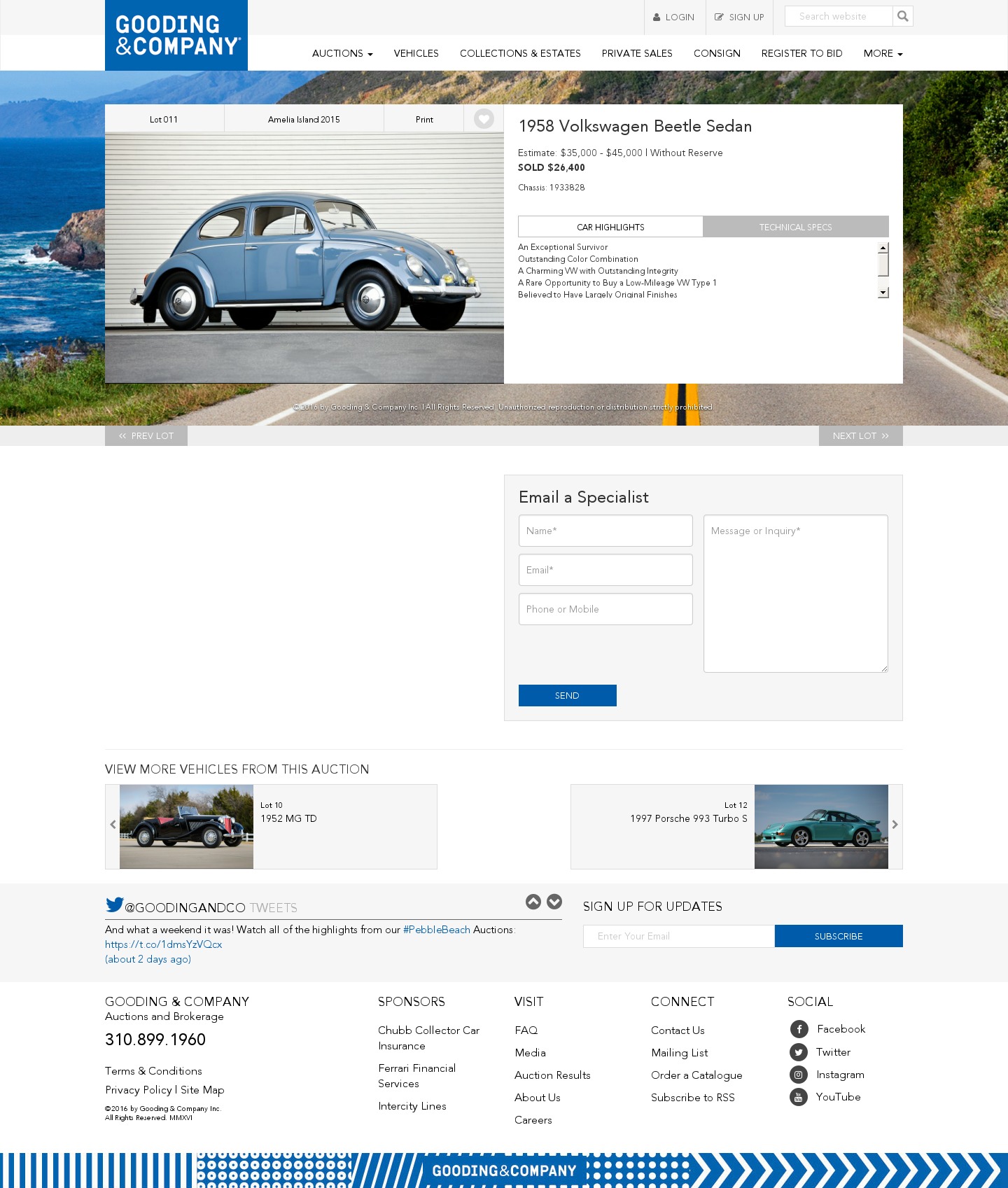Go to Prev Lot
Viewport: 1008px width, 1188px height.
point(146,435)
